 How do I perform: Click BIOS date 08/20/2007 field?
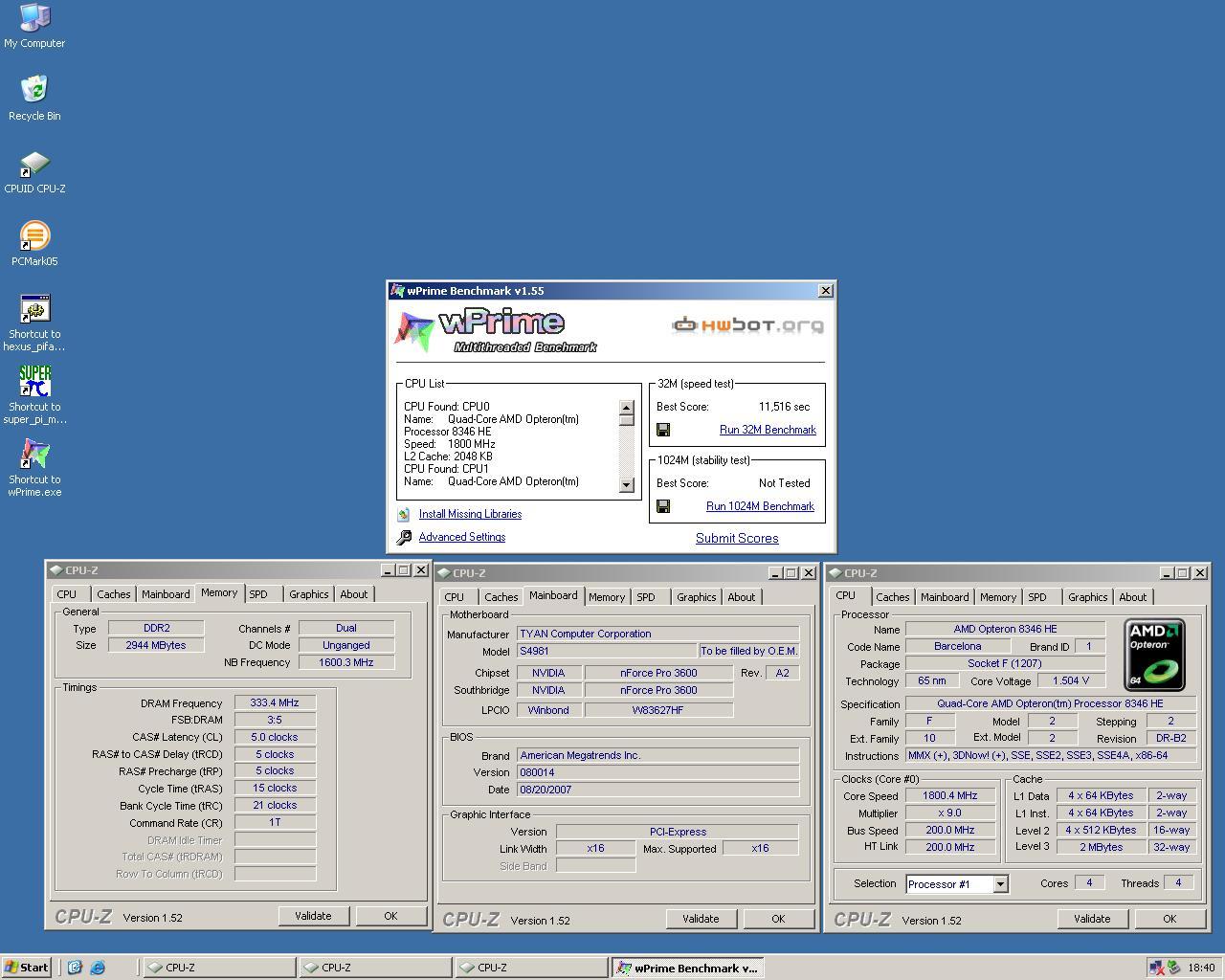click(657, 790)
